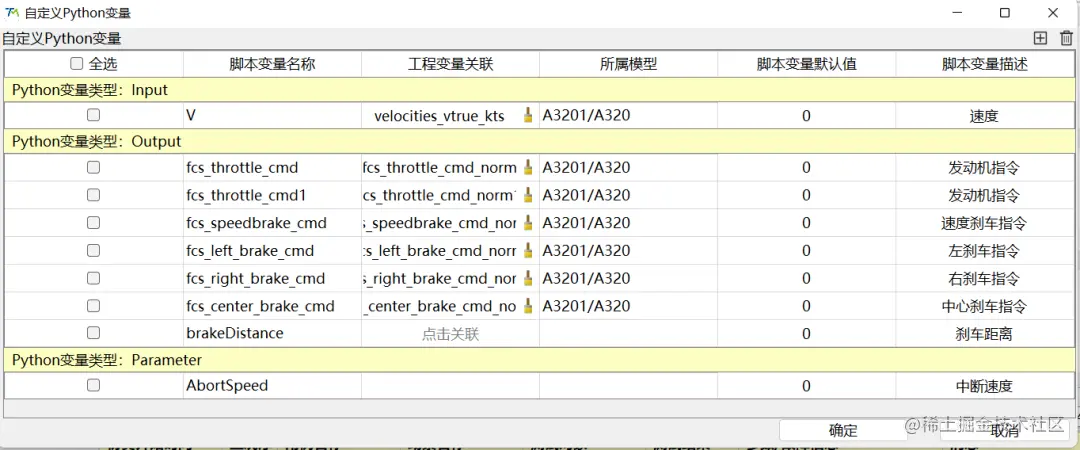The height and width of the screenshot is (450, 1080).
Task: Maximize the 自定义Python变量 window
Action: coord(1005,12)
